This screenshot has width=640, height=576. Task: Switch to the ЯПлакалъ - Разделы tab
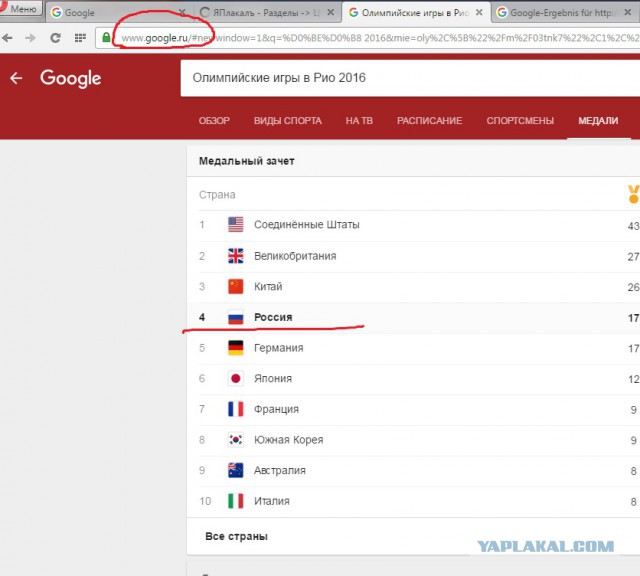pos(265,13)
